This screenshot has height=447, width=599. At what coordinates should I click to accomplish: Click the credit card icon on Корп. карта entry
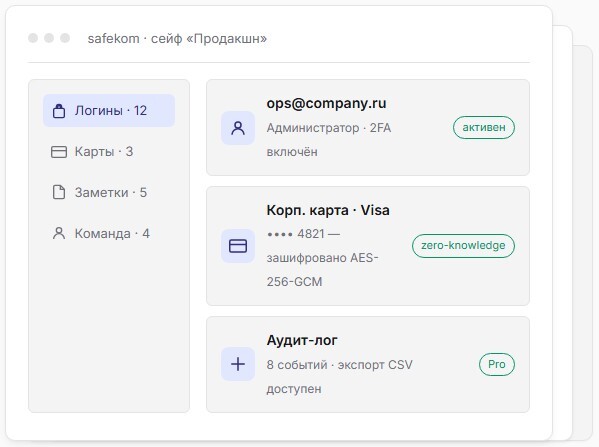[x=238, y=246]
